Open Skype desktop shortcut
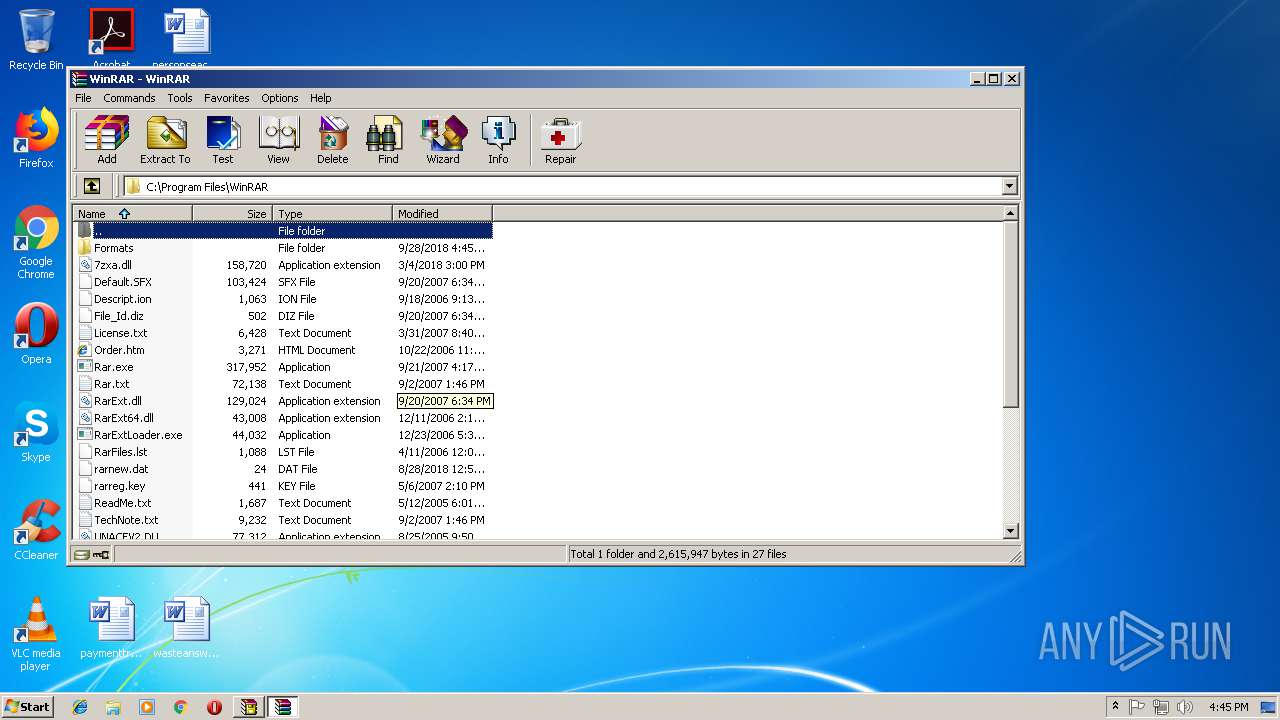This screenshot has height=720, width=1280. (x=36, y=432)
